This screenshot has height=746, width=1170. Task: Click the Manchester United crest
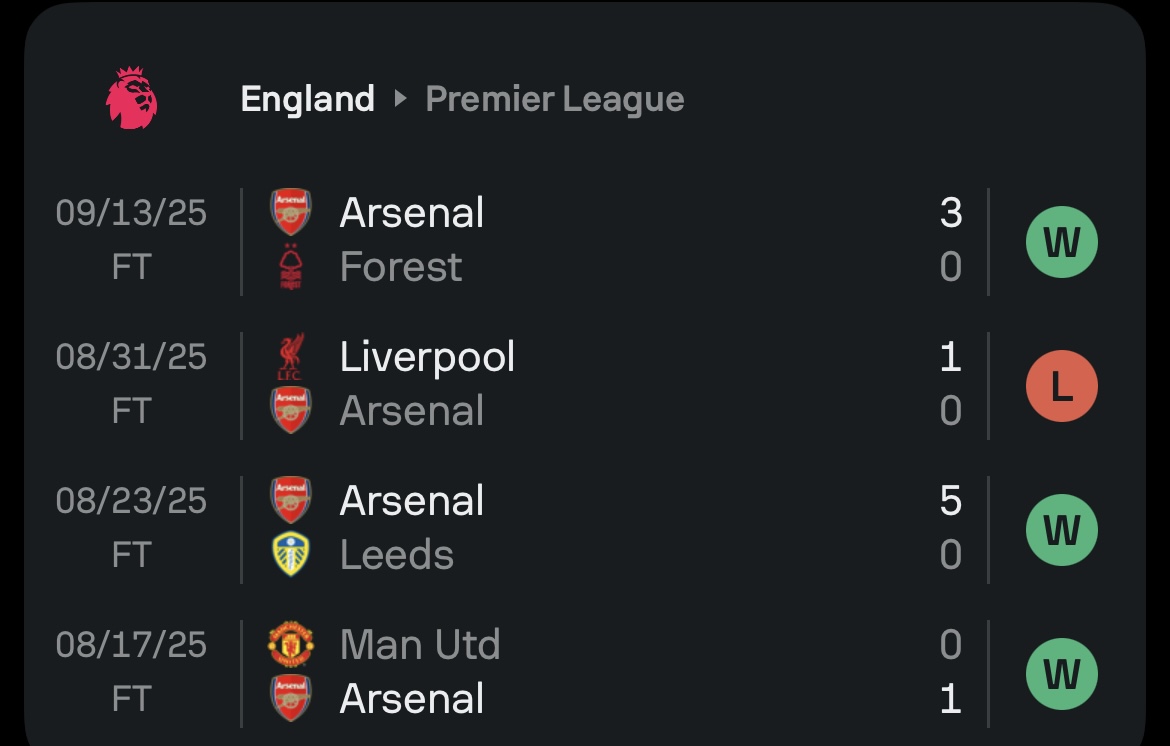(x=291, y=645)
